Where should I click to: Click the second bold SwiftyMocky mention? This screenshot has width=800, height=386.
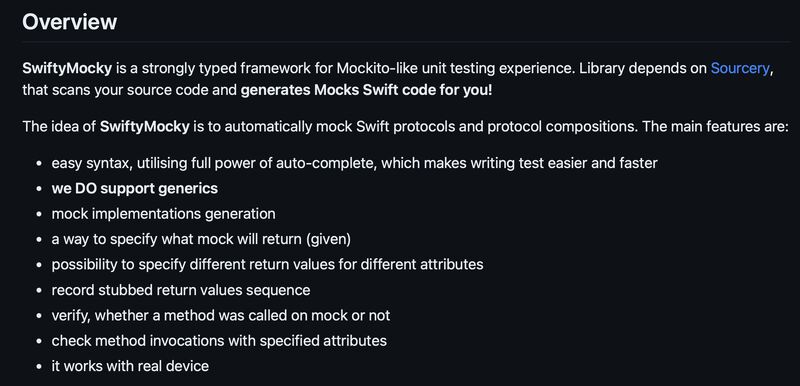click(144, 126)
